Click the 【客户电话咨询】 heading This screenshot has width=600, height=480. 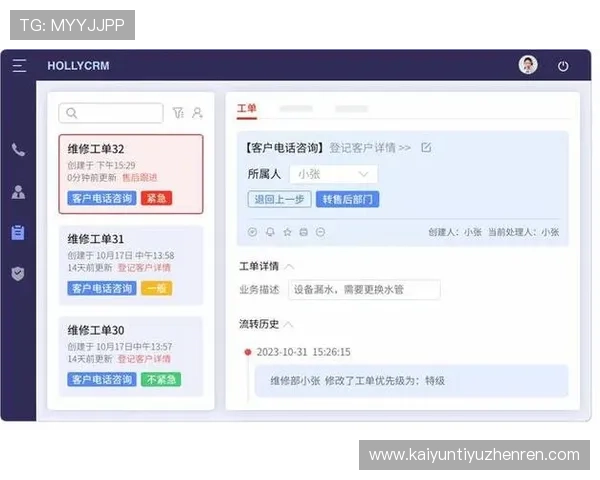[284, 148]
